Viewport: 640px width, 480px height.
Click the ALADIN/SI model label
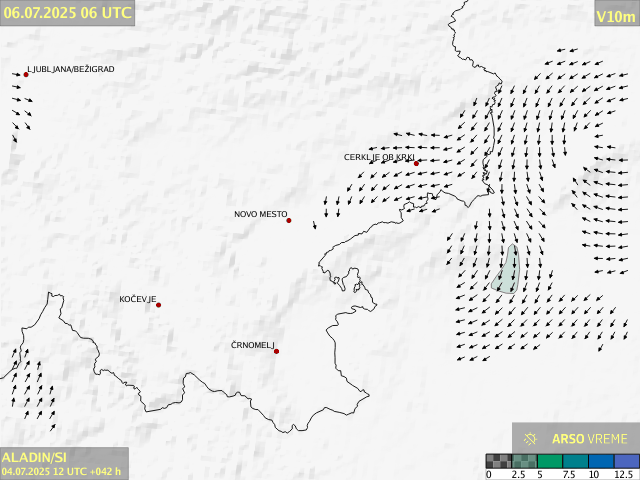[34, 458]
